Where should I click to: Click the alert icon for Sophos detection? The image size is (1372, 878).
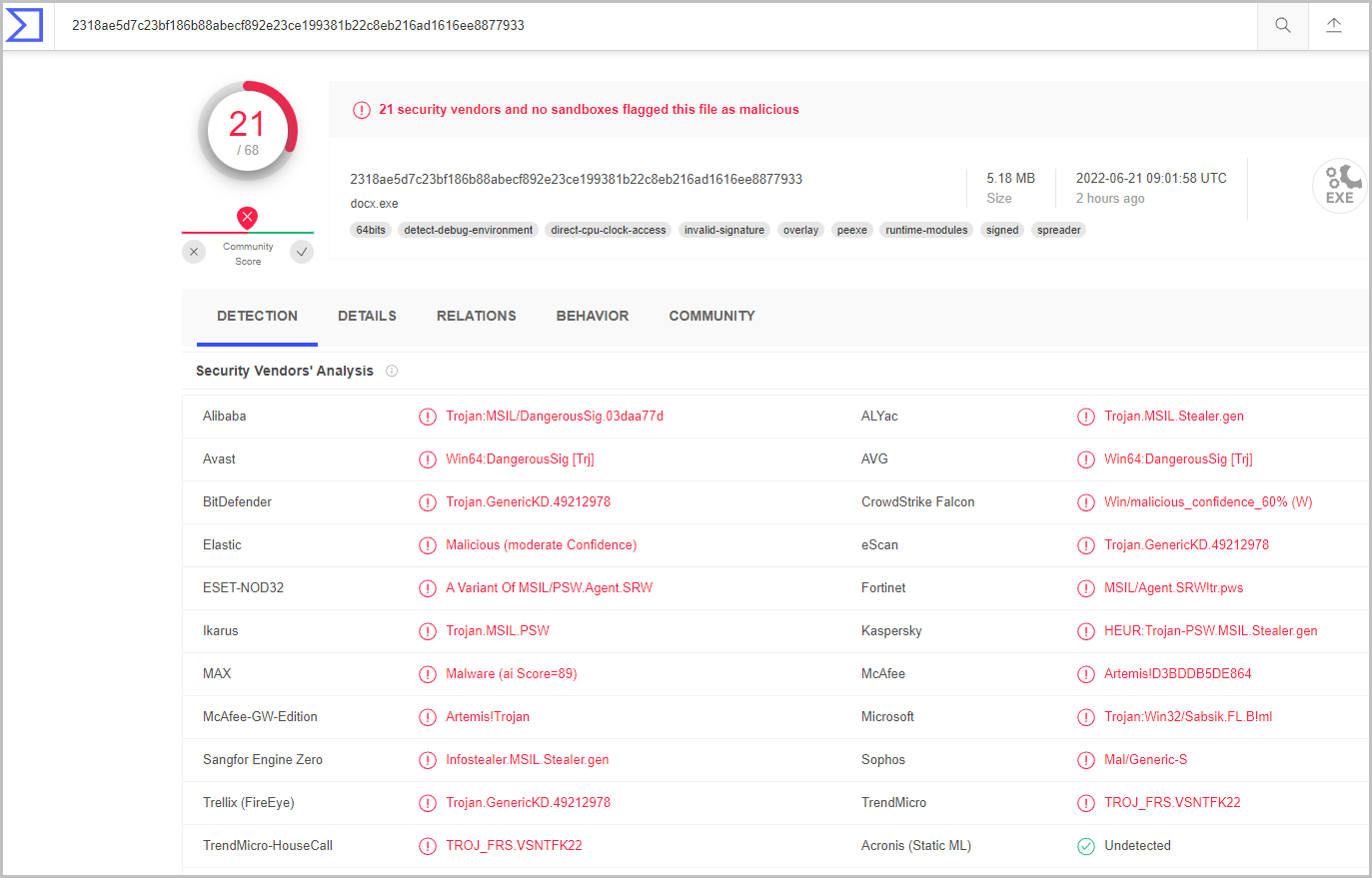(x=1086, y=760)
